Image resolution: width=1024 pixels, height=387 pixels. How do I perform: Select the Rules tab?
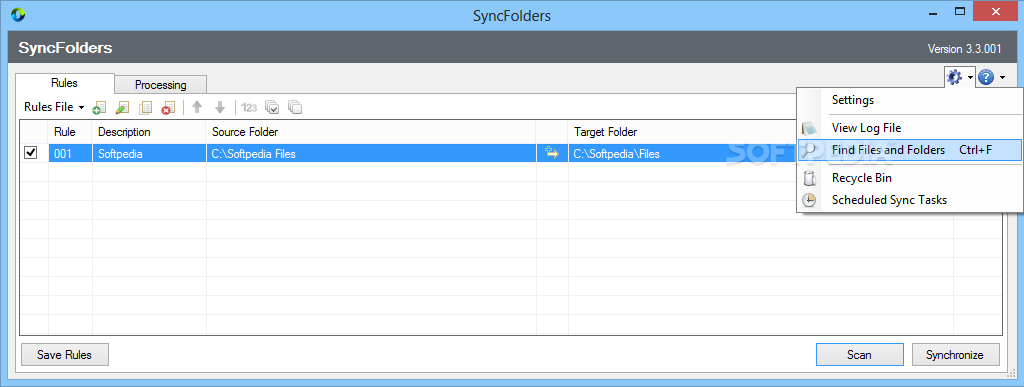pos(65,83)
